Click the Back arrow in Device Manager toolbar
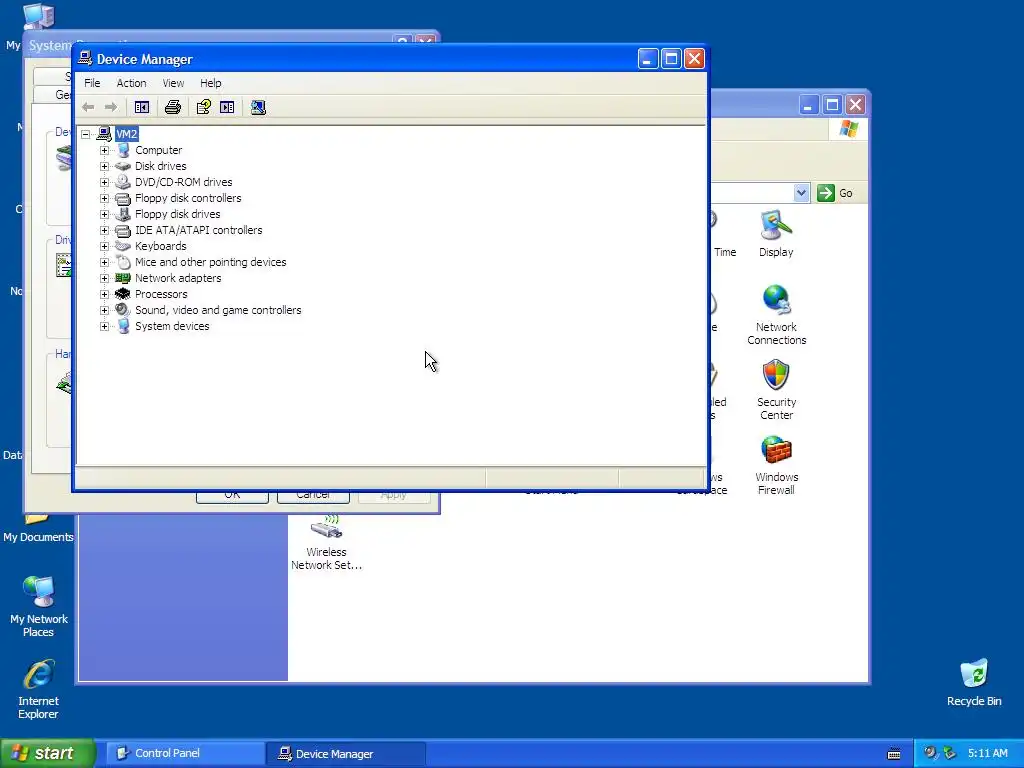The image size is (1024, 768). [x=88, y=107]
